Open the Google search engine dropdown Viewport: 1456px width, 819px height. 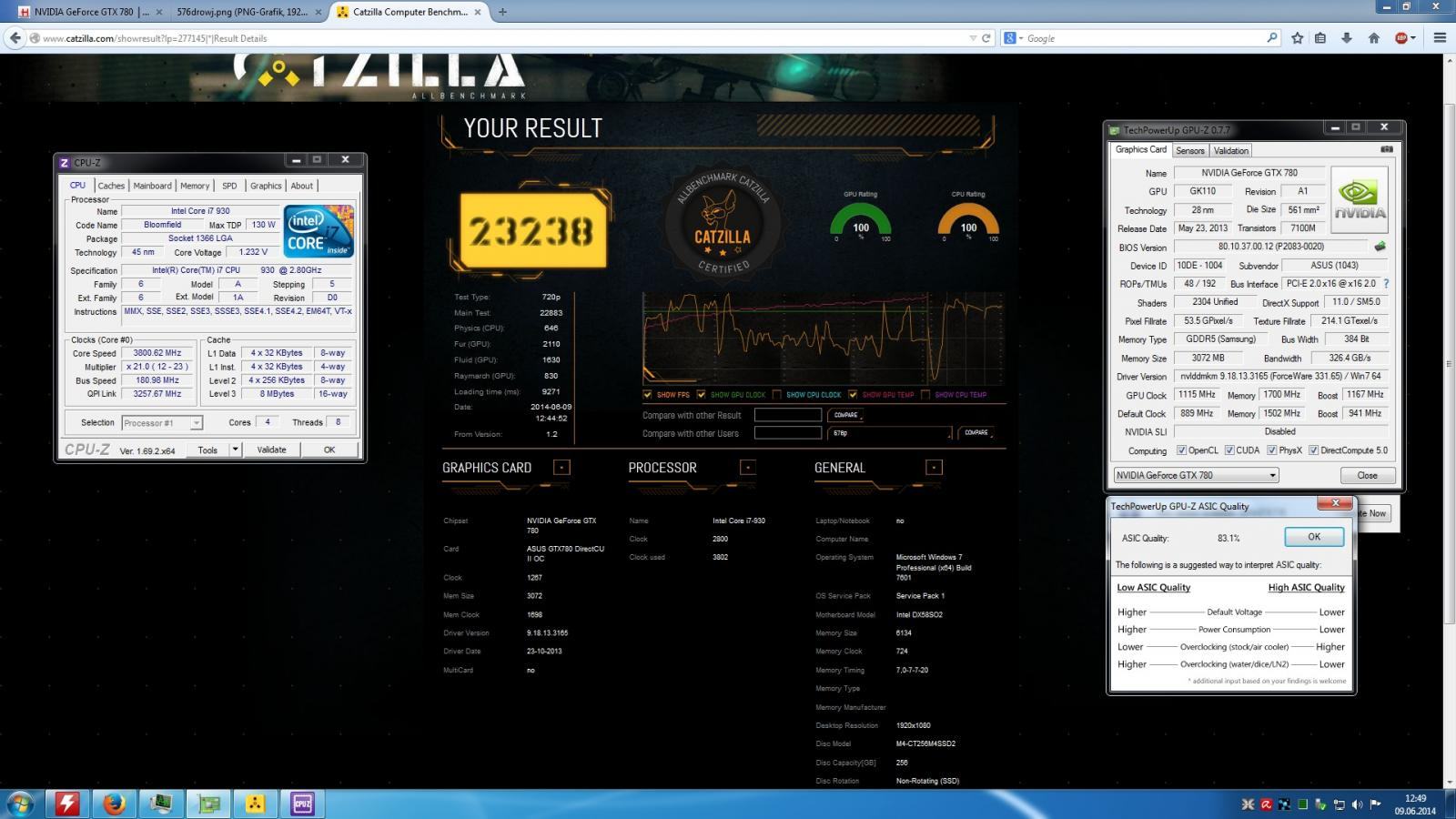[1013, 38]
